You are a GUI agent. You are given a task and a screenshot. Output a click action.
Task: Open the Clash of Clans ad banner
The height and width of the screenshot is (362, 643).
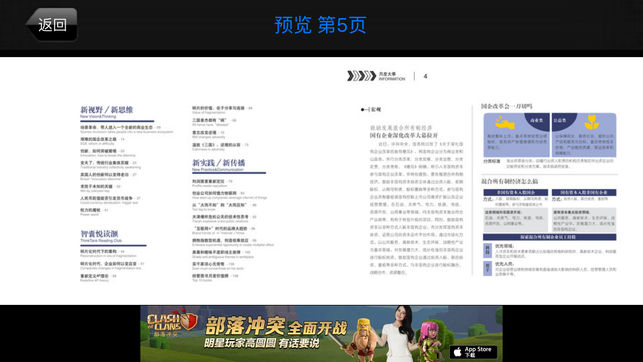click(322, 334)
